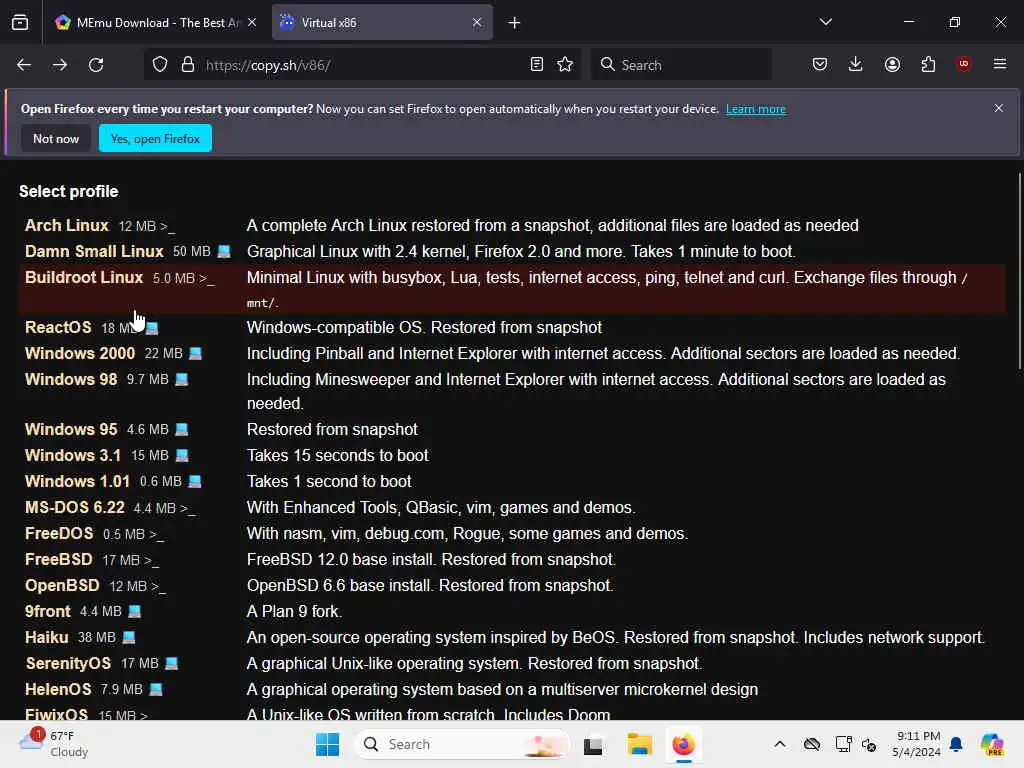Image resolution: width=1024 pixels, height=768 pixels.
Task: Launch Damn Small Linux profile
Action: [94, 251]
